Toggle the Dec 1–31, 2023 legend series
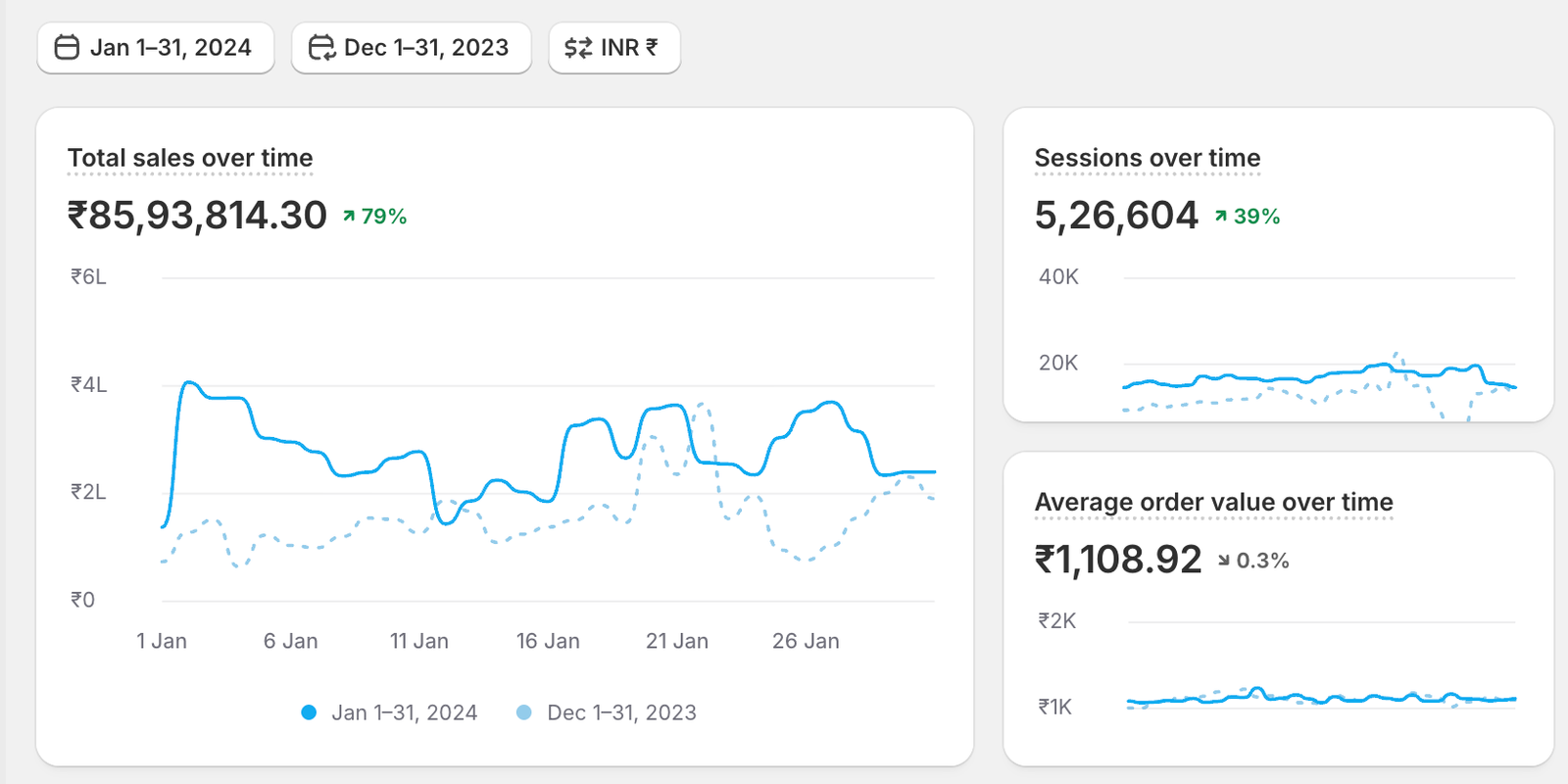Screen dimensions: 1568x784 621,712
